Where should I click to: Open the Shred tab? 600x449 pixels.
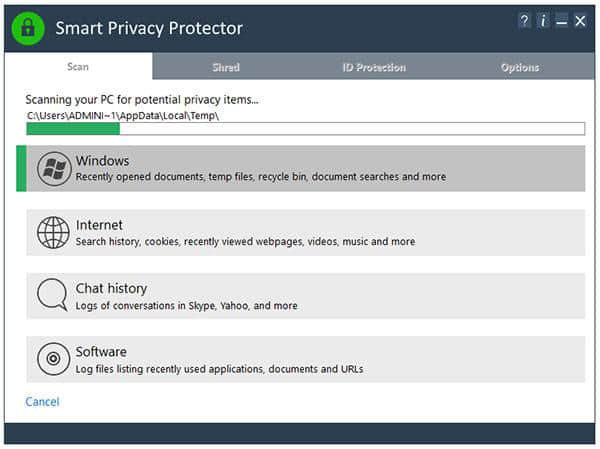pos(226,67)
